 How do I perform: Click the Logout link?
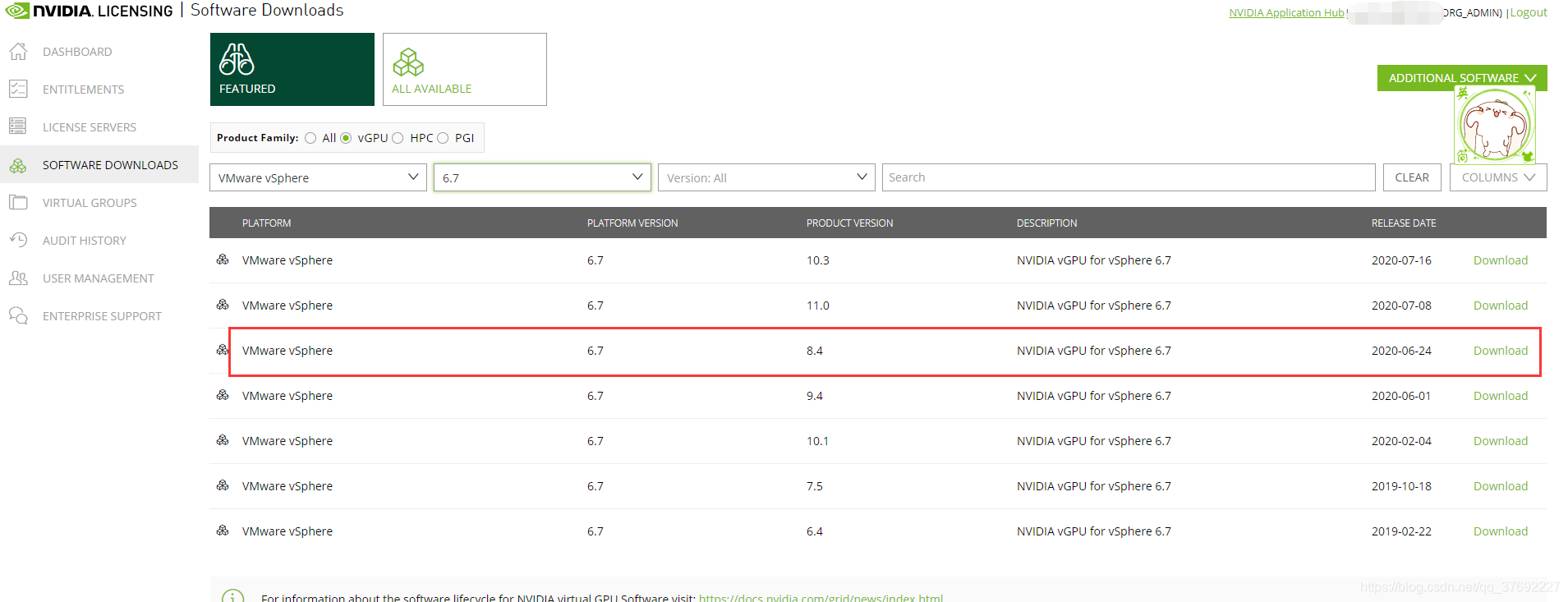(x=1529, y=12)
